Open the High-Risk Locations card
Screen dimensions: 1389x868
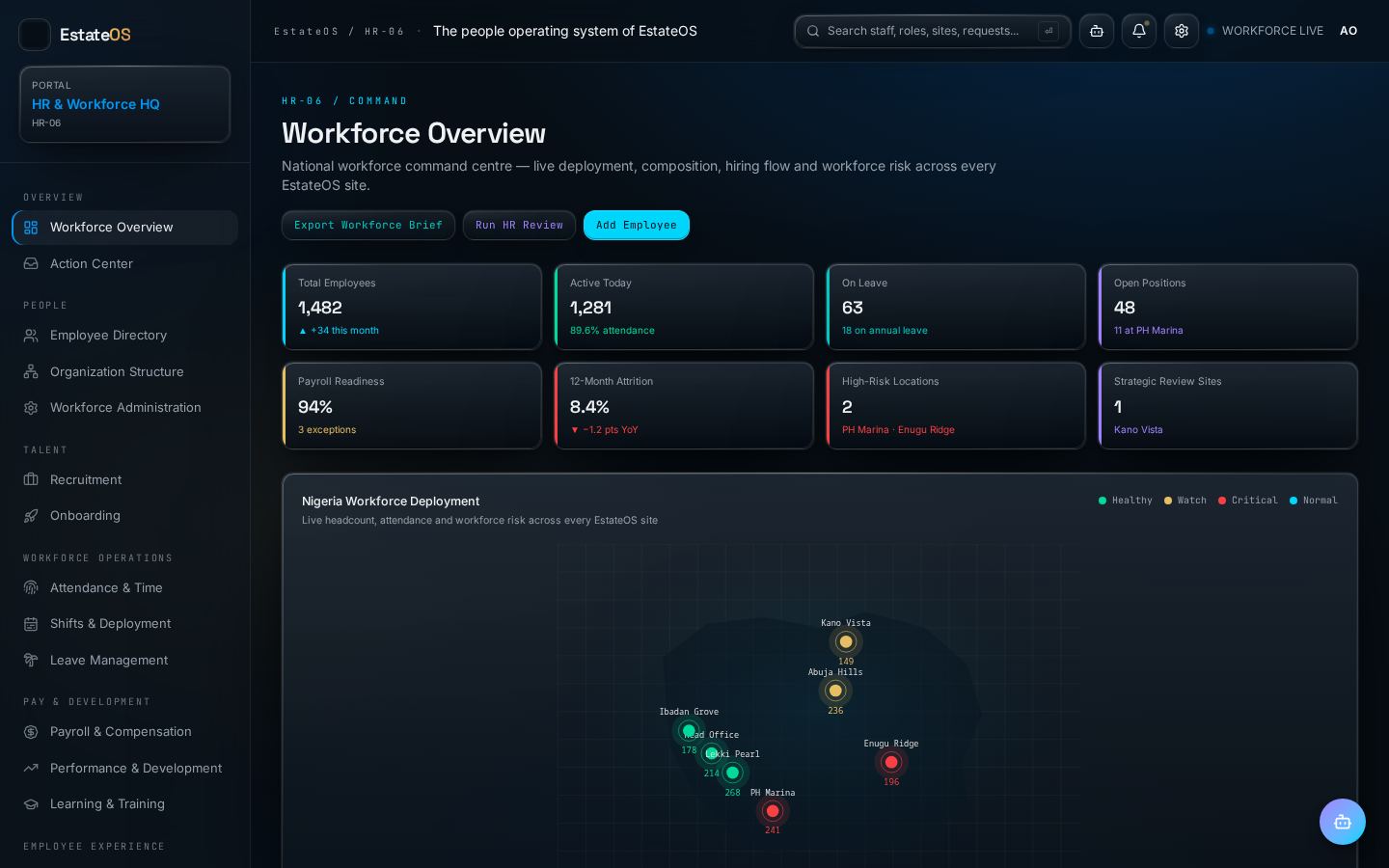956,406
